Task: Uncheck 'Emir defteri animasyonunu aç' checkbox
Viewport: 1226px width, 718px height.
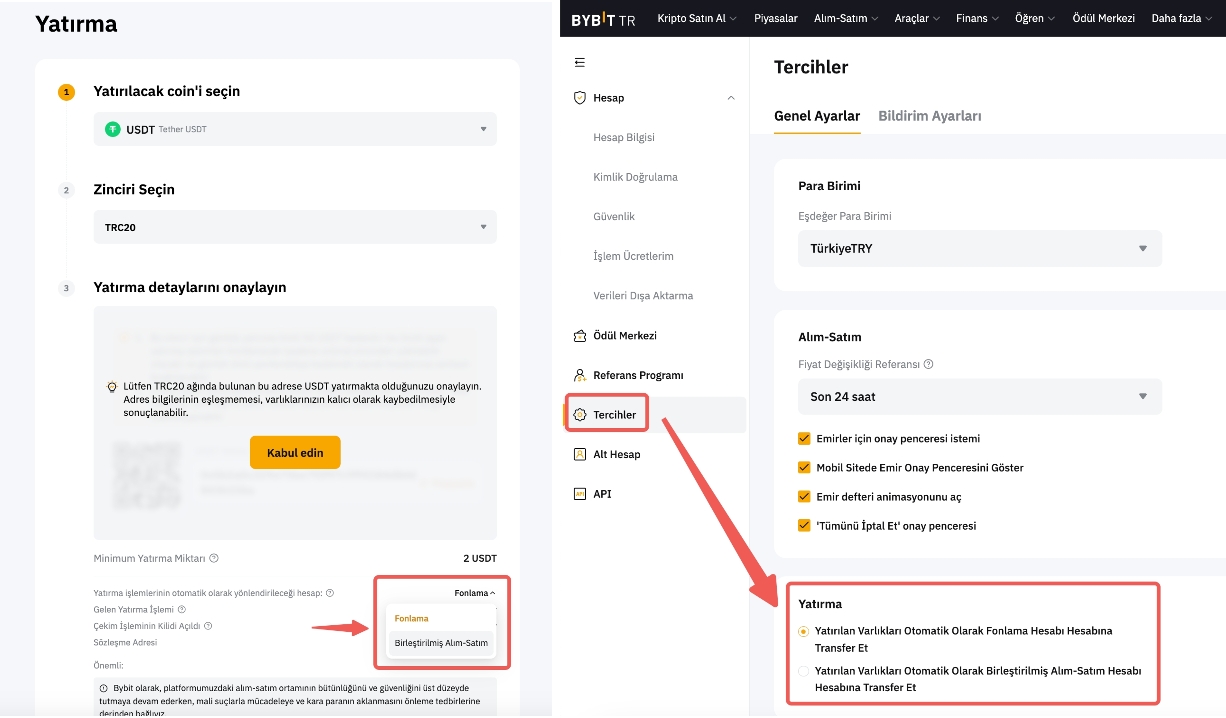Action: pyautogui.click(x=804, y=496)
